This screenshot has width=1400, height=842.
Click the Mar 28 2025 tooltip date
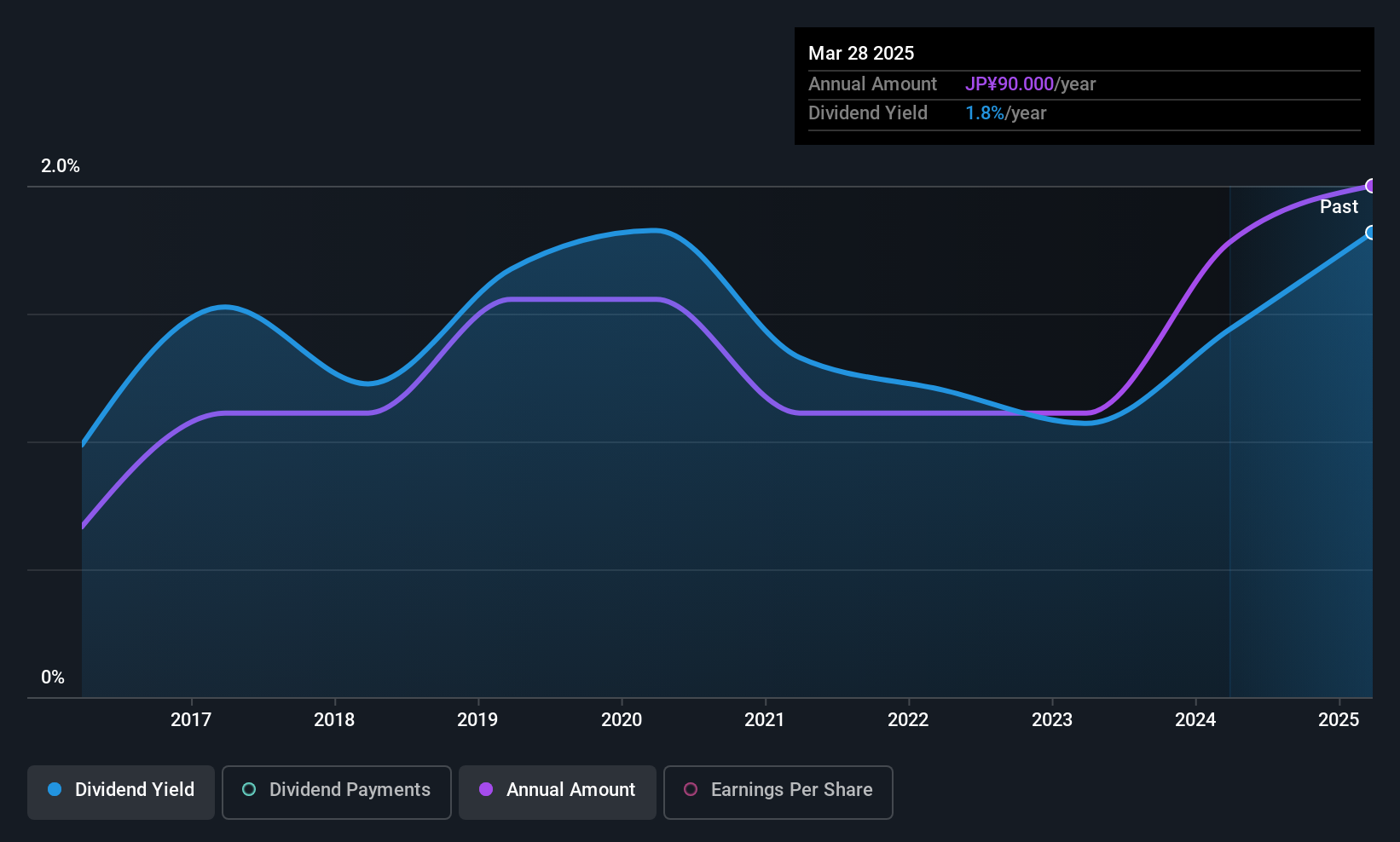(x=861, y=53)
